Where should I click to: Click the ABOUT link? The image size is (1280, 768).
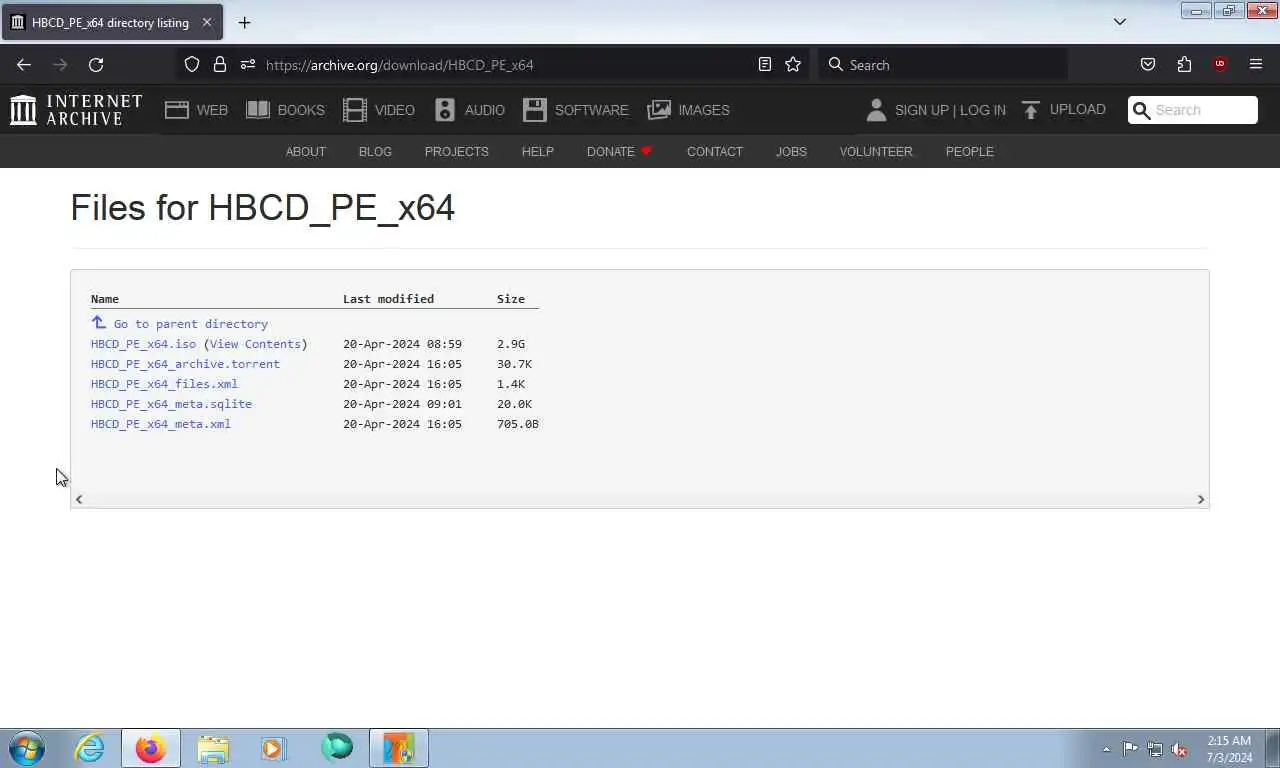(x=306, y=152)
